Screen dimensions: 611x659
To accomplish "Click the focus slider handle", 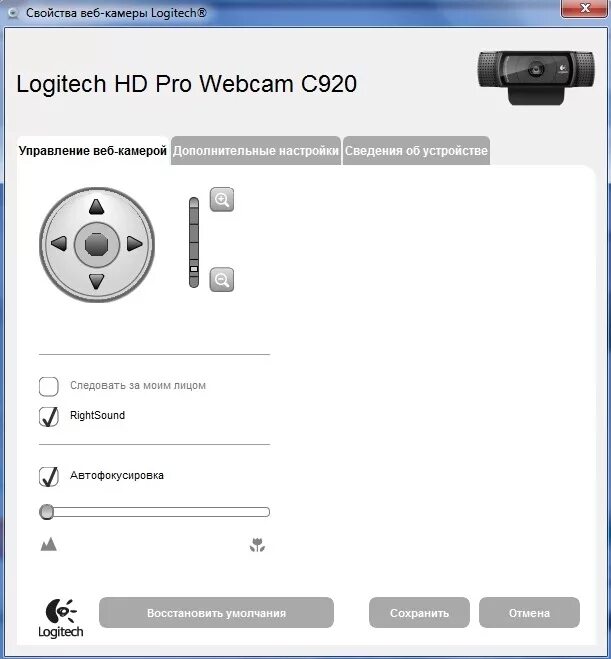I will tap(46, 512).
